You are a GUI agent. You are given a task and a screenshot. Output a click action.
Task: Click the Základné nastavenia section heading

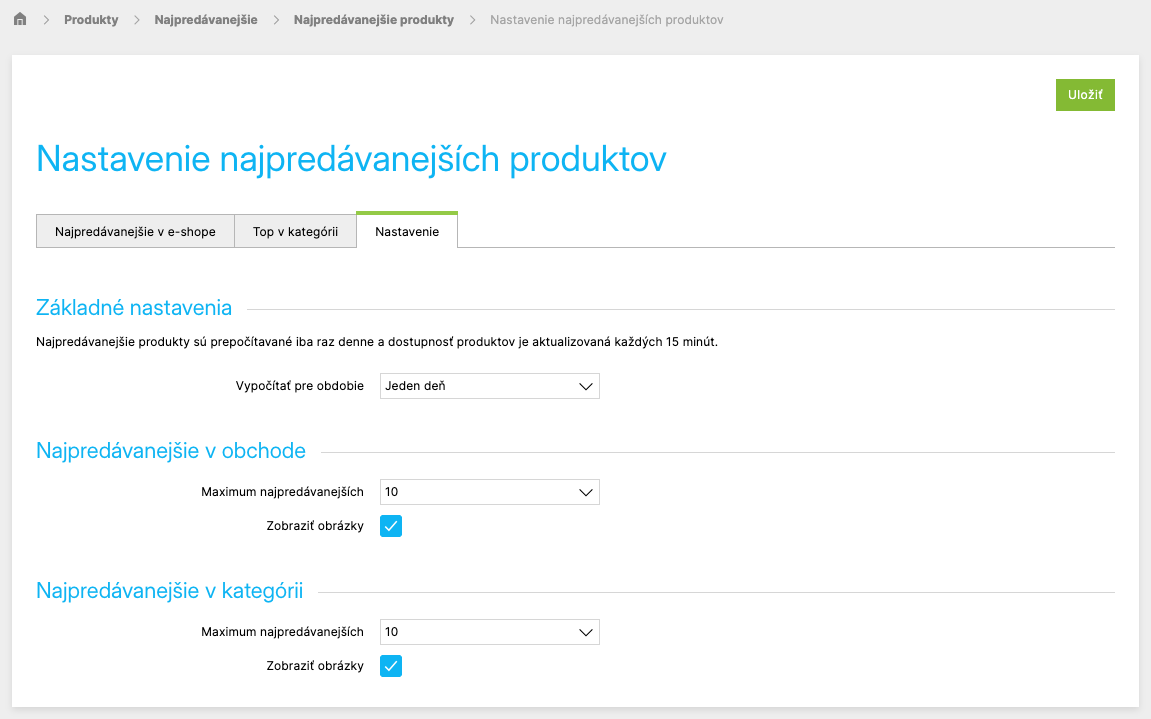click(134, 308)
